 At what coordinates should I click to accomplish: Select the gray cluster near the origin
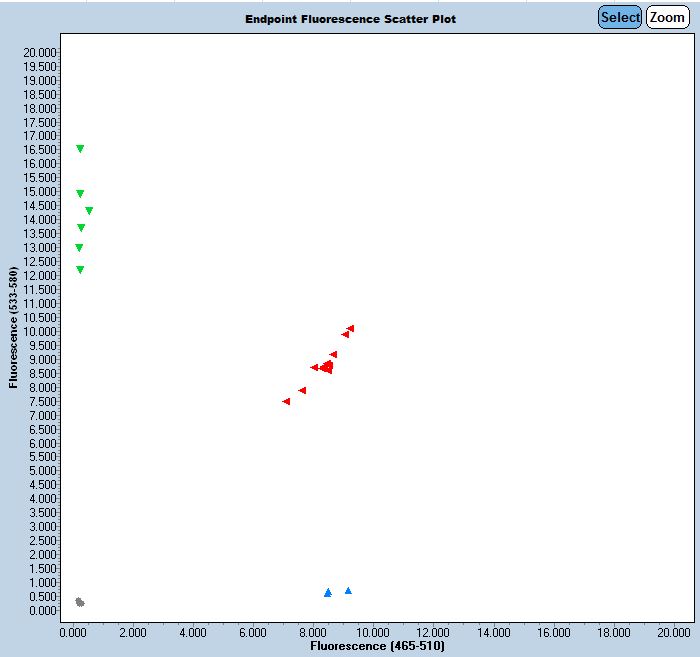(x=80, y=602)
